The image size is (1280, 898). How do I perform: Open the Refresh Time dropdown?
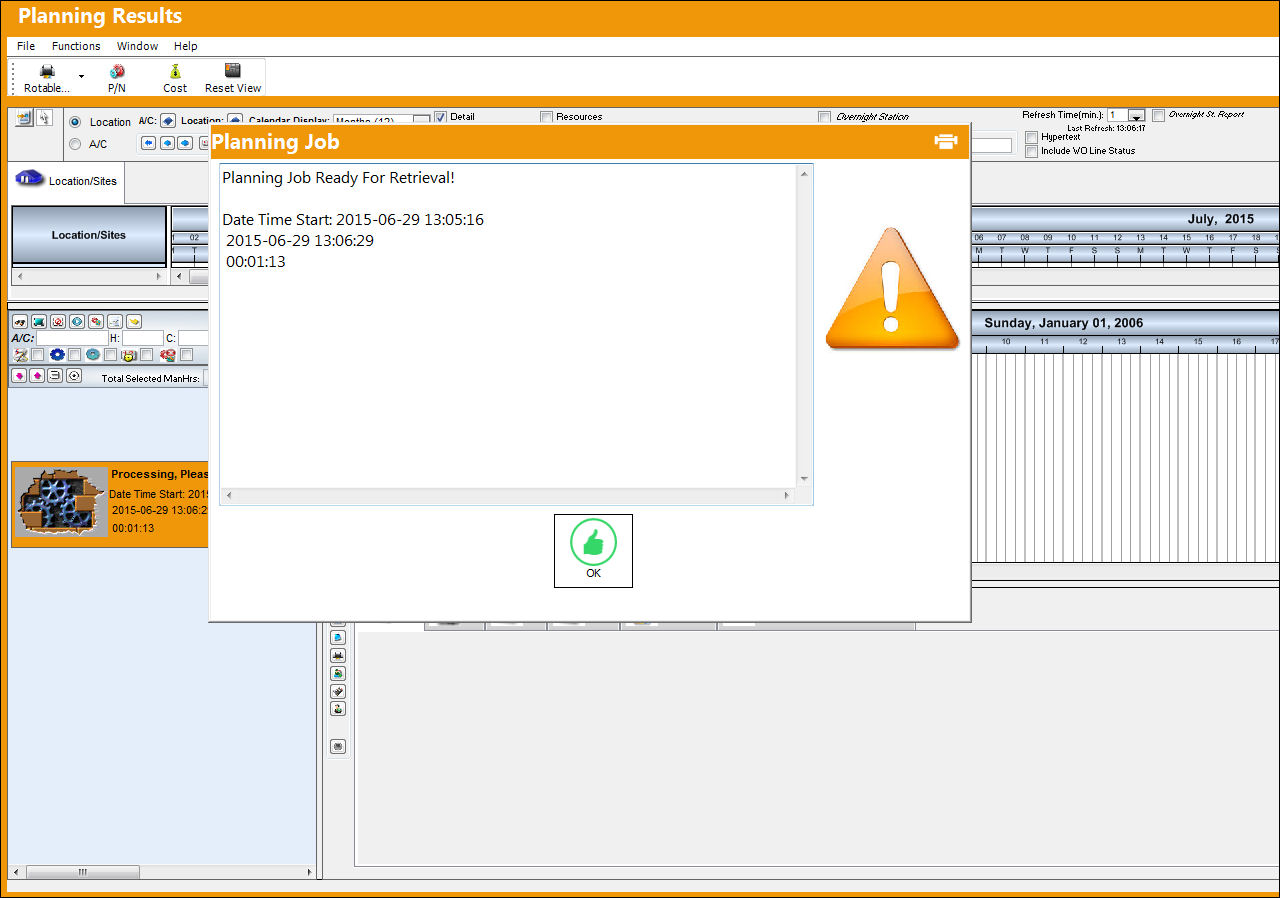tap(1136, 116)
